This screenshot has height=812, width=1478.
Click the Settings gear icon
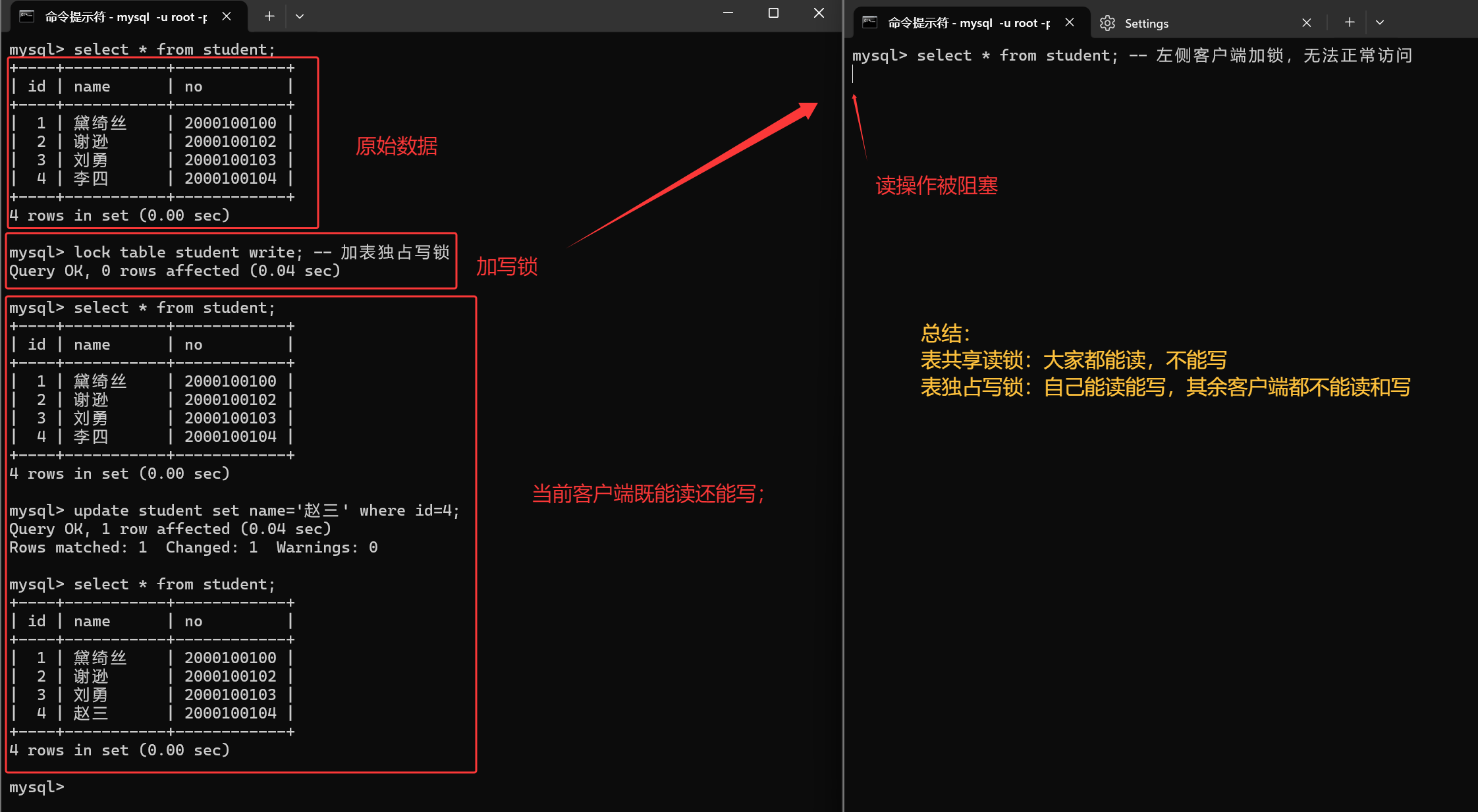pyautogui.click(x=1107, y=23)
